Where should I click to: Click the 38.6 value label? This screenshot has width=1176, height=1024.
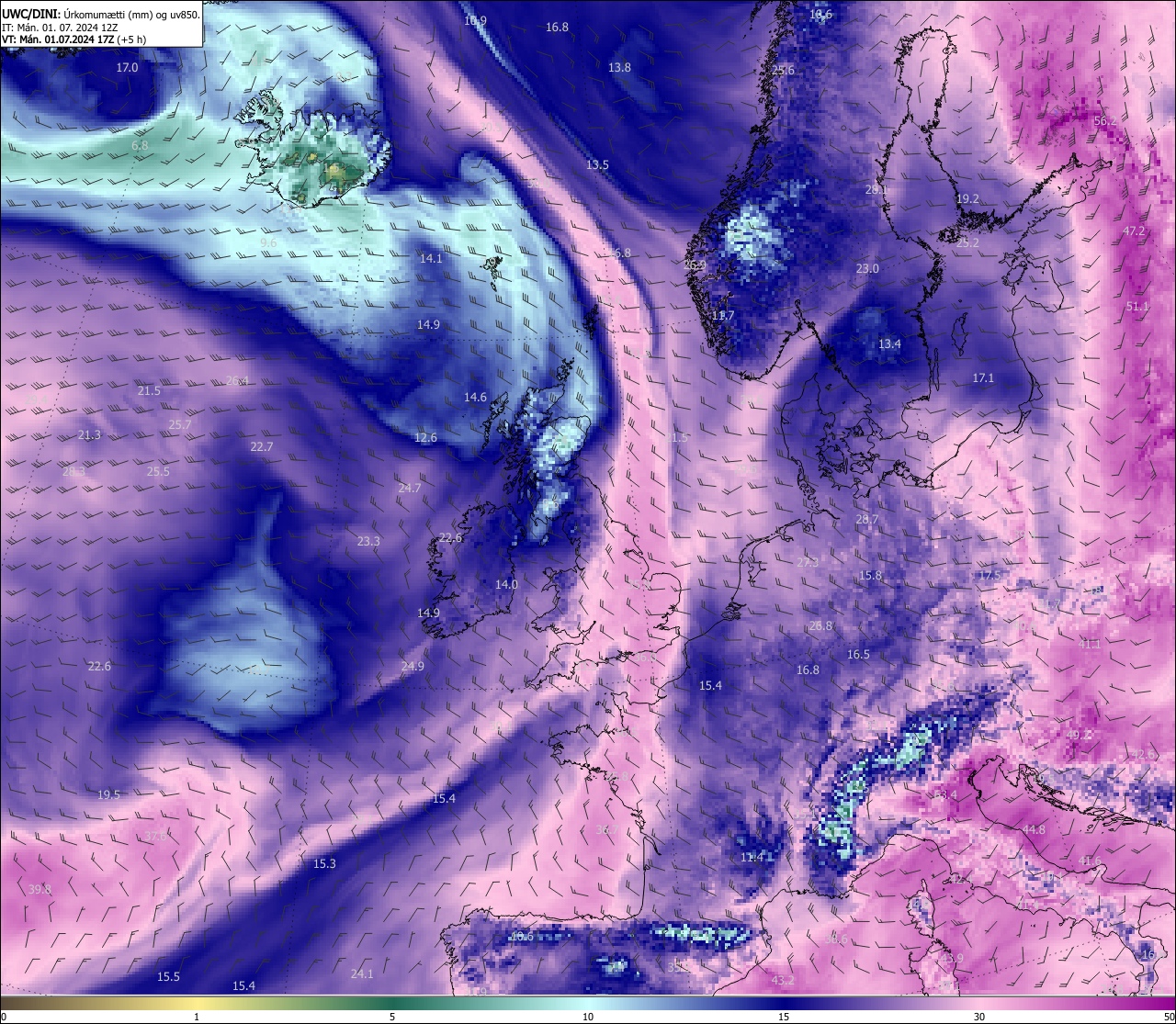pos(836,940)
